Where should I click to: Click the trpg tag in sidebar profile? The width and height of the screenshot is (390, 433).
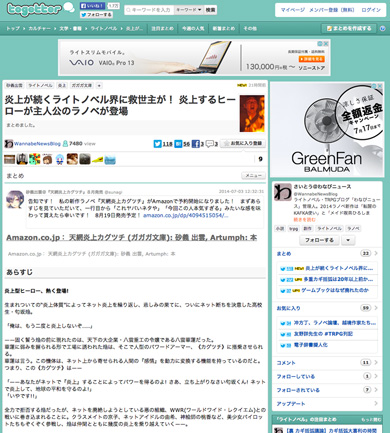(x=294, y=228)
